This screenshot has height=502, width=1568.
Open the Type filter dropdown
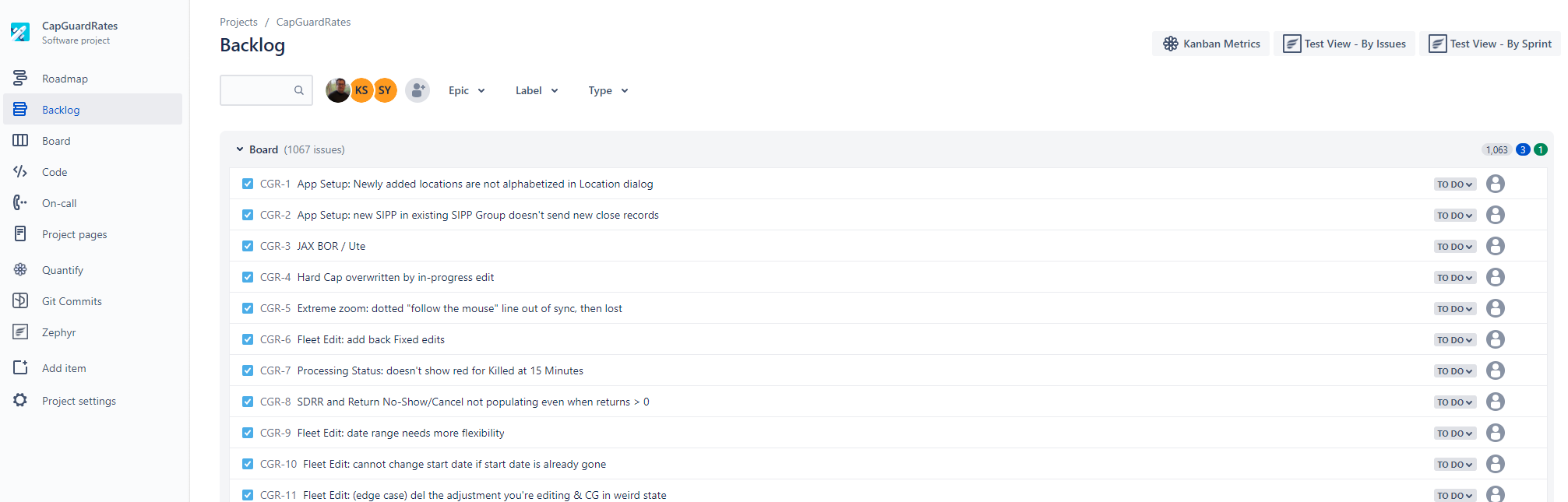(x=608, y=90)
